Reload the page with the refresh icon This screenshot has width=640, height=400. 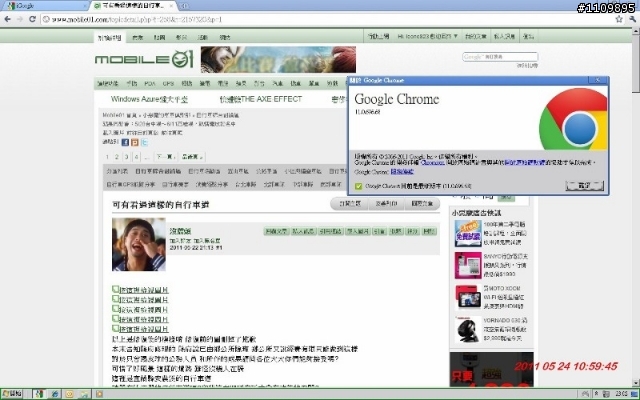click(x=32, y=19)
